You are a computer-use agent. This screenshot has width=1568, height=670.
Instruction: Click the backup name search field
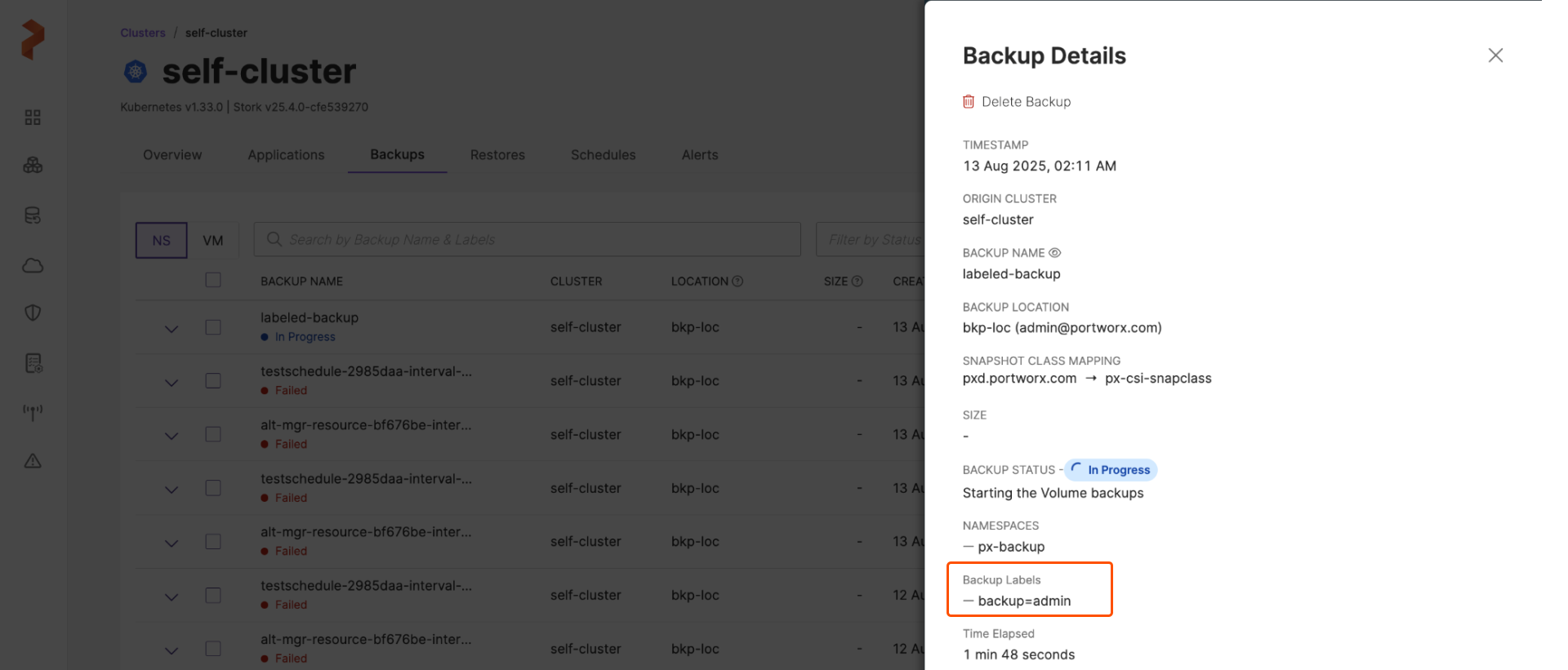(x=527, y=240)
